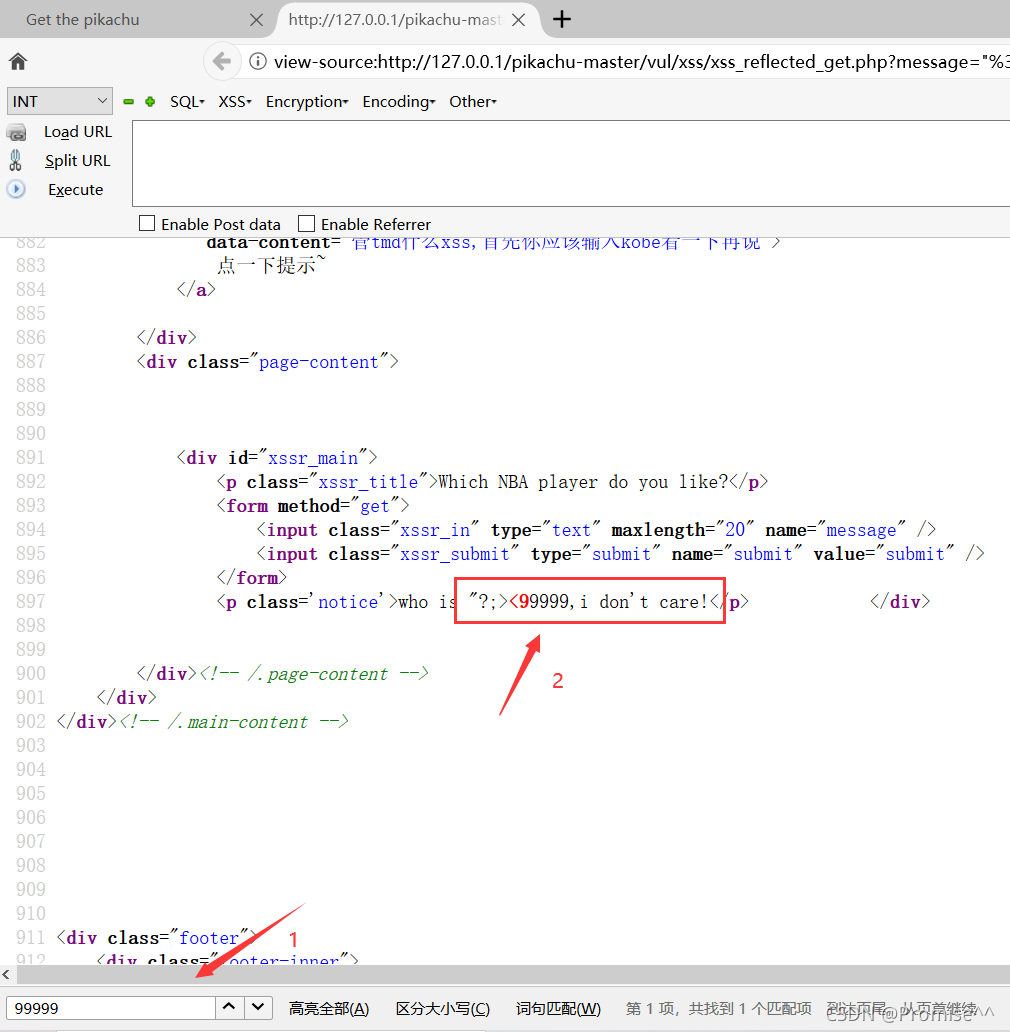Viewport: 1010px width, 1032px height.
Task: Click the Execute play icon
Action: click(16, 189)
